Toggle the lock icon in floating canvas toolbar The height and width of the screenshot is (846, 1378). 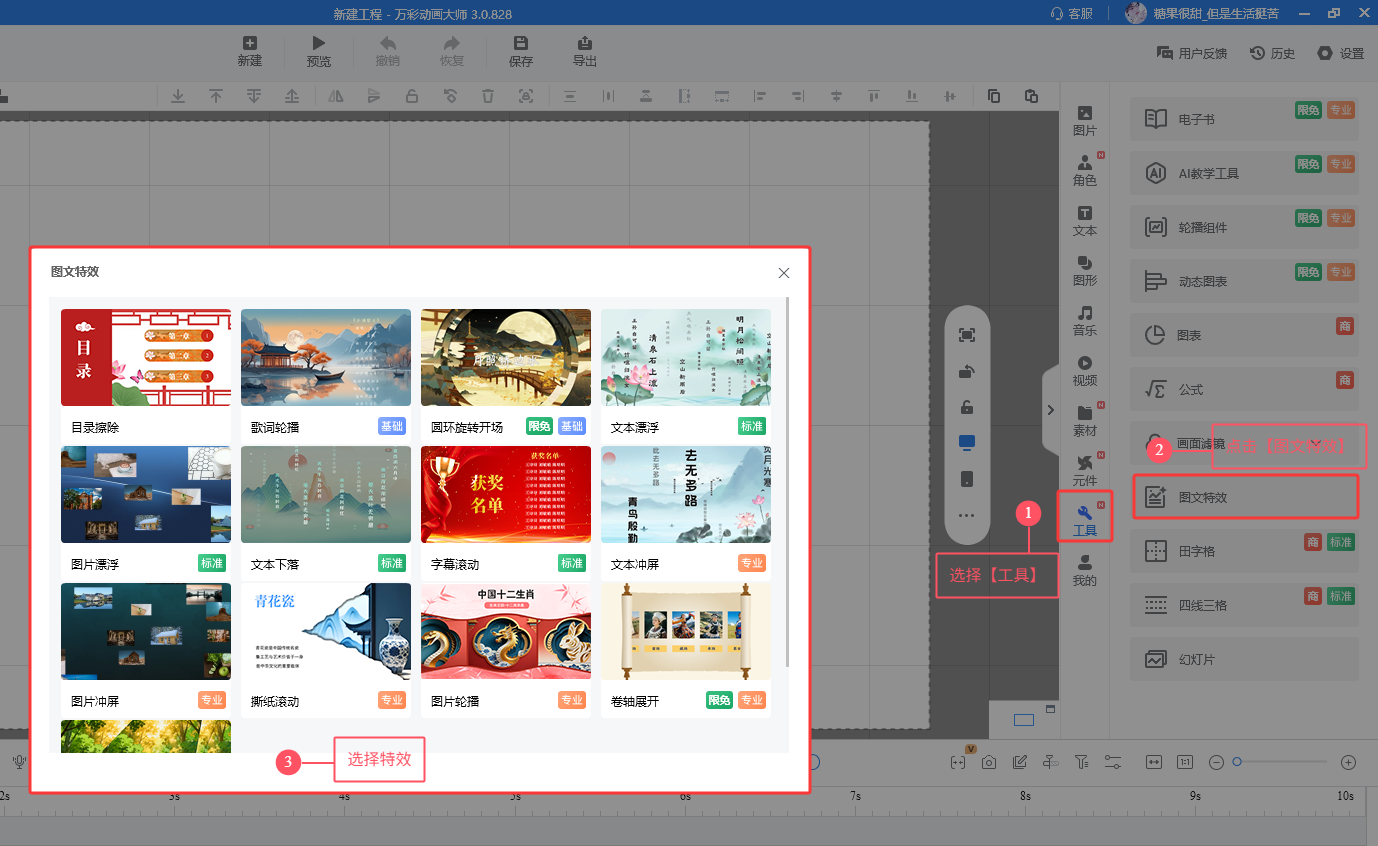(x=967, y=407)
